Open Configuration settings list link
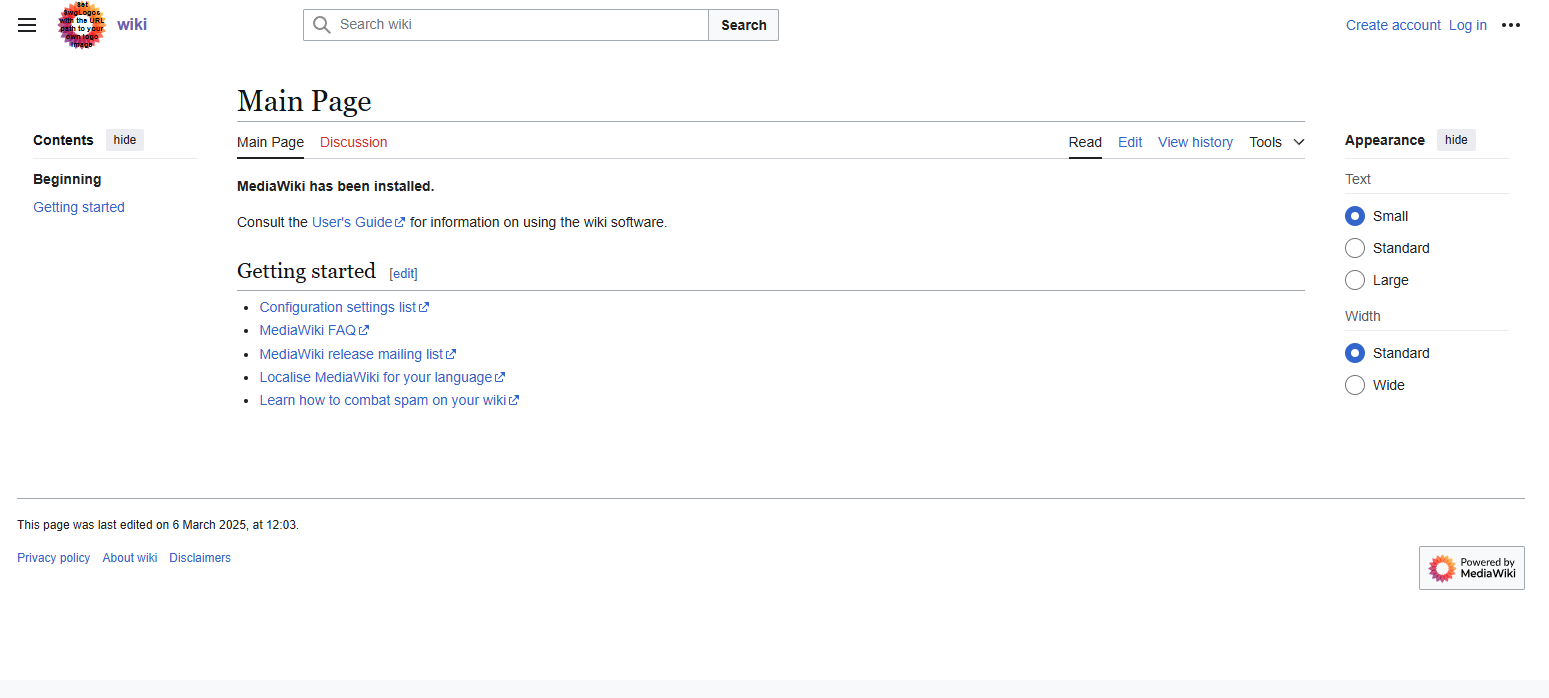 coord(344,307)
